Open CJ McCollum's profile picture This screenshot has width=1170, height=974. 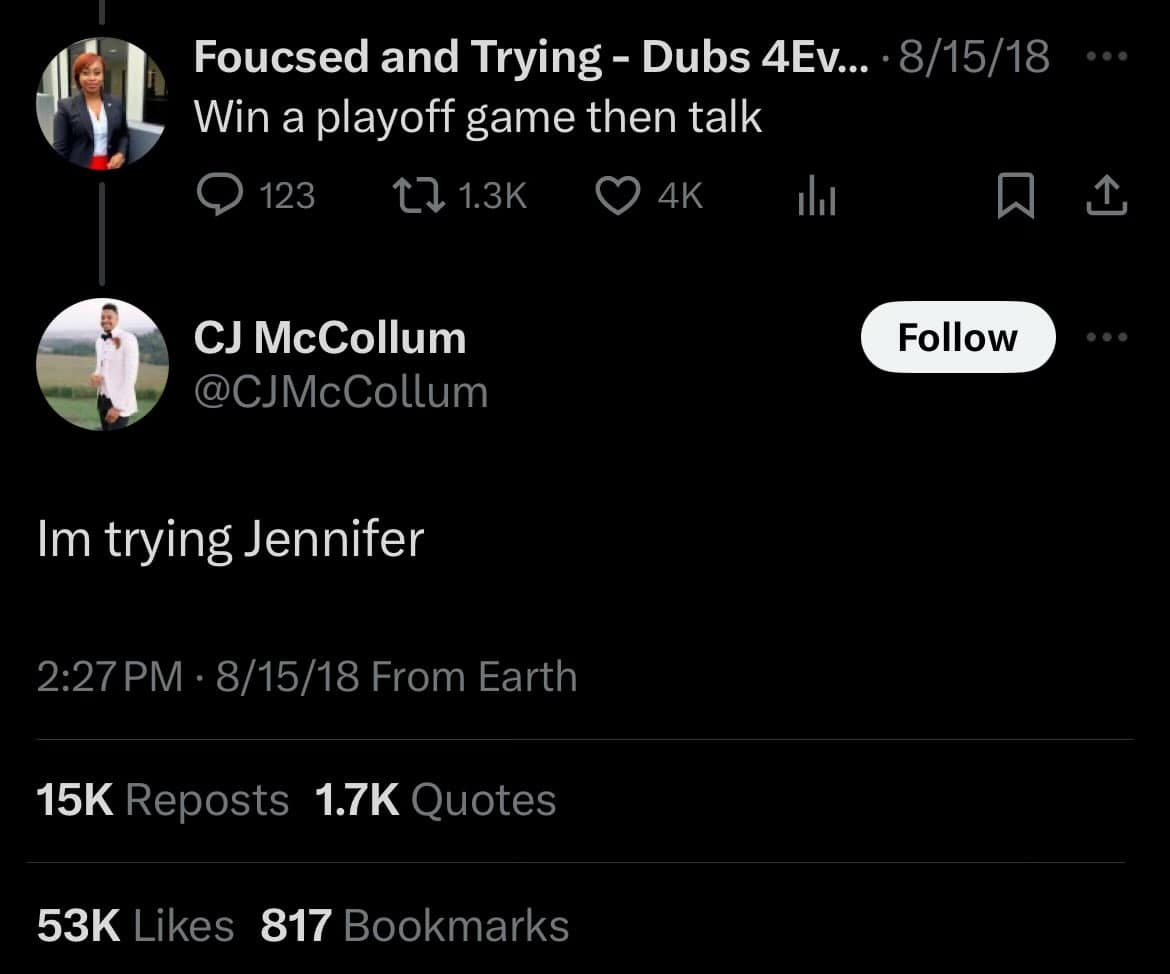coord(101,364)
